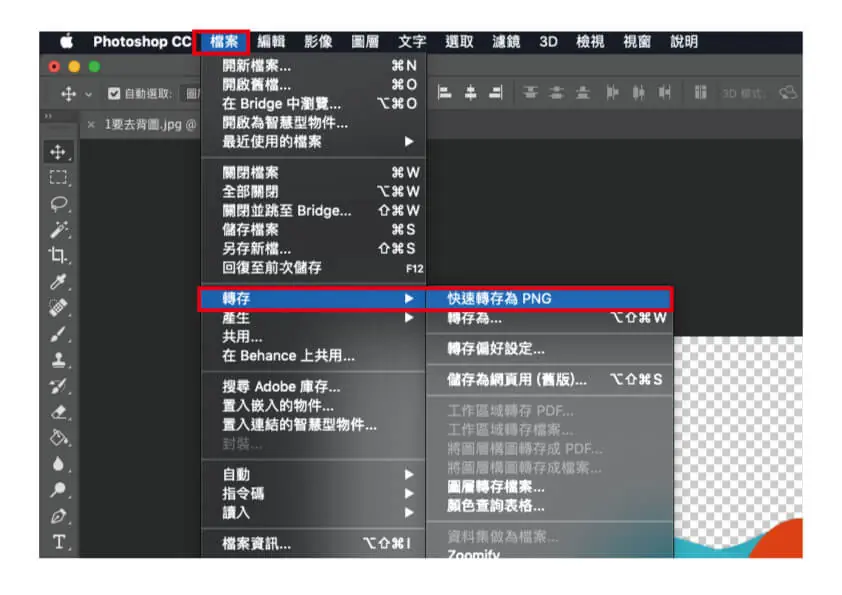Open the 檔案 menu
842x595 pixels.
224,41
